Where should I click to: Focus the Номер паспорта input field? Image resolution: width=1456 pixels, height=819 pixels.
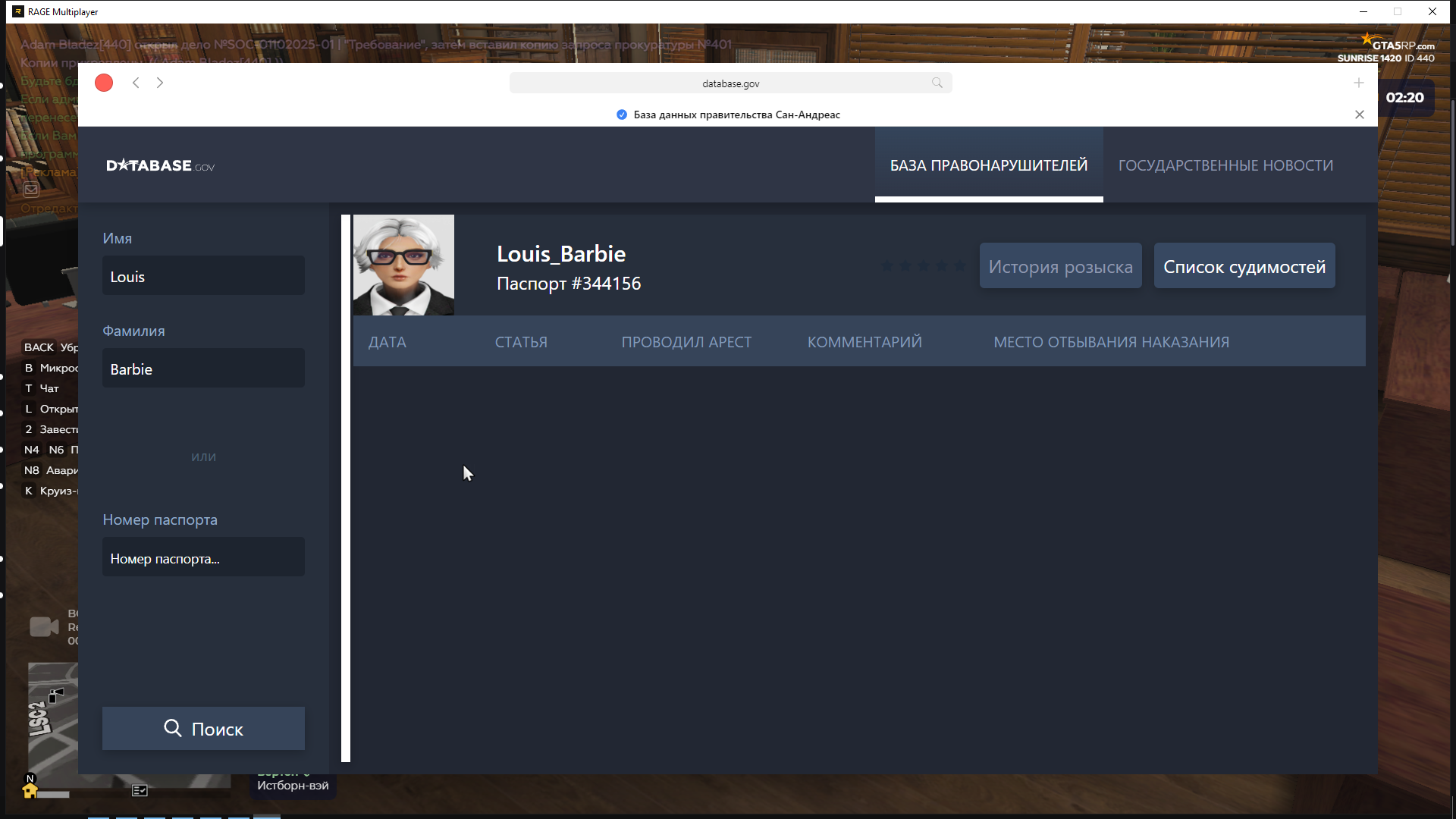click(203, 558)
